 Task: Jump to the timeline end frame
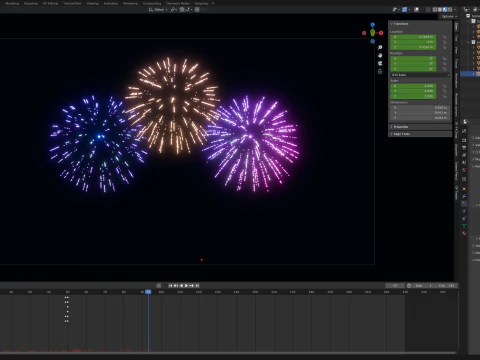click(197, 286)
